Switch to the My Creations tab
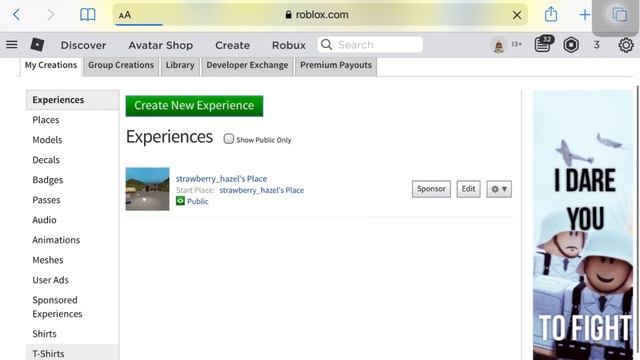 pyautogui.click(x=51, y=66)
